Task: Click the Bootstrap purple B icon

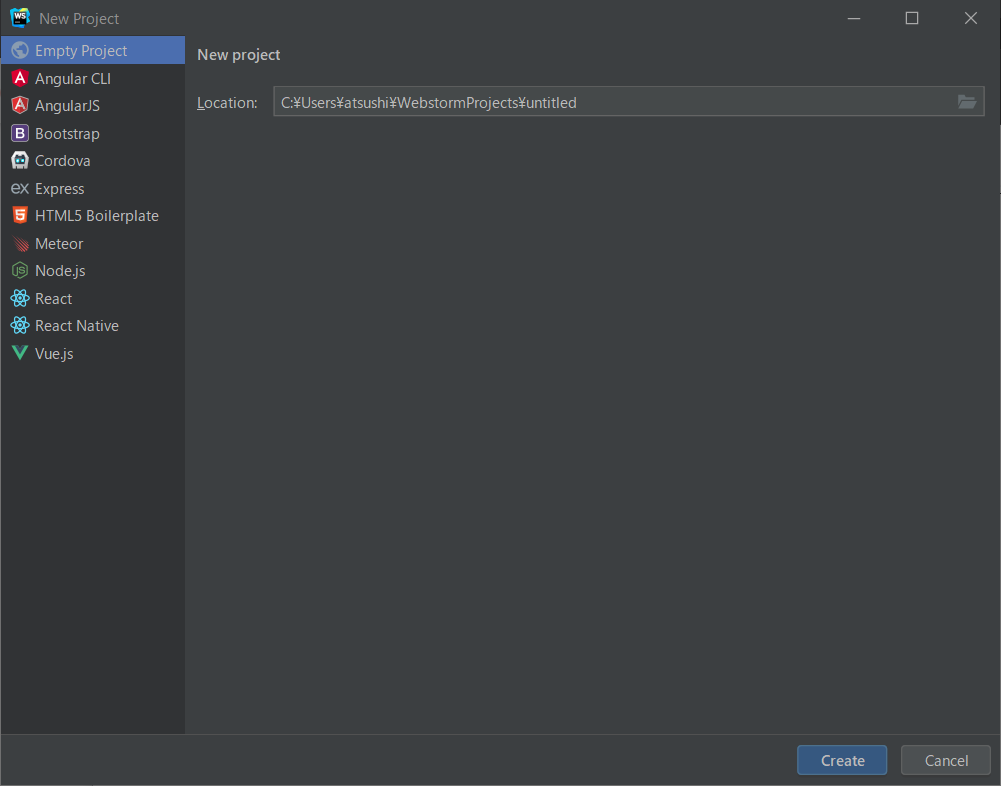Action: pyautogui.click(x=20, y=133)
